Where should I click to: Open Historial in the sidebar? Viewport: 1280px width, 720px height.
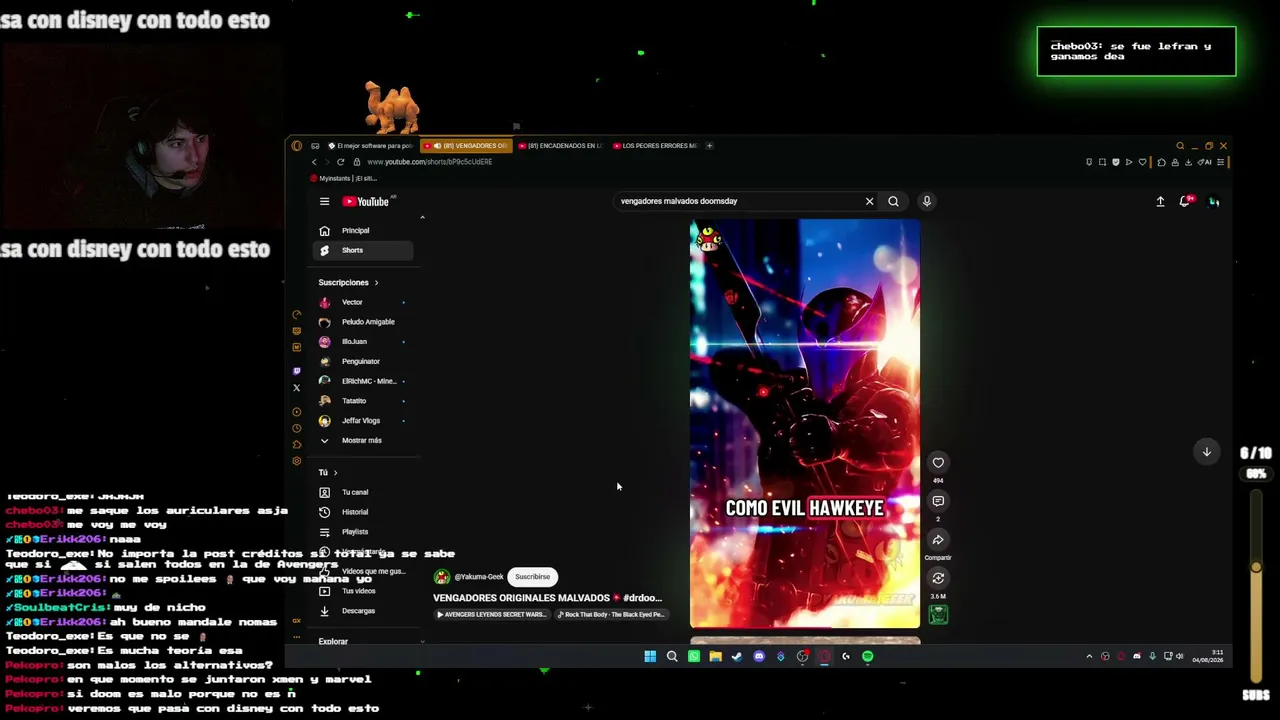[363, 512]
